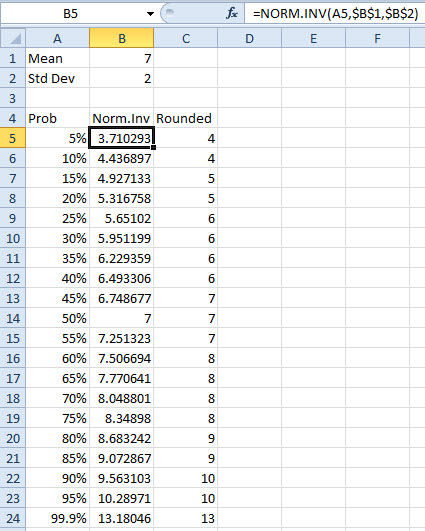Image resolution: width=425 pixels, height=531 pixels.
Task: Select row 24 header
Action: (13, 518)
